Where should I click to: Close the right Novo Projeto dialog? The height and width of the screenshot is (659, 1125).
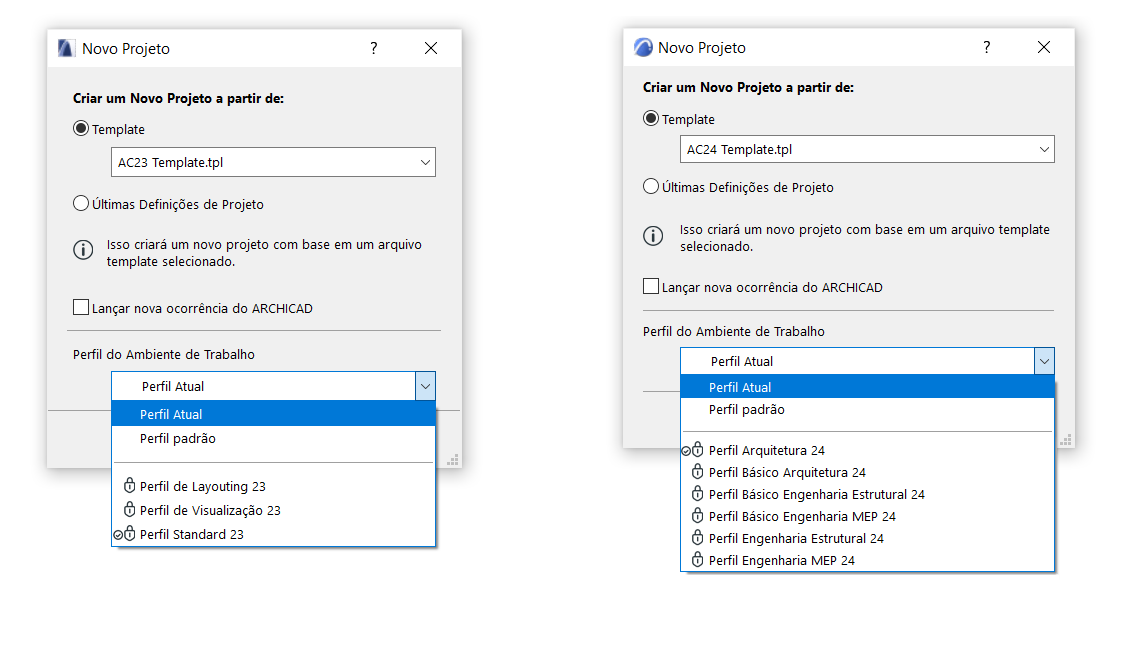1043,47
